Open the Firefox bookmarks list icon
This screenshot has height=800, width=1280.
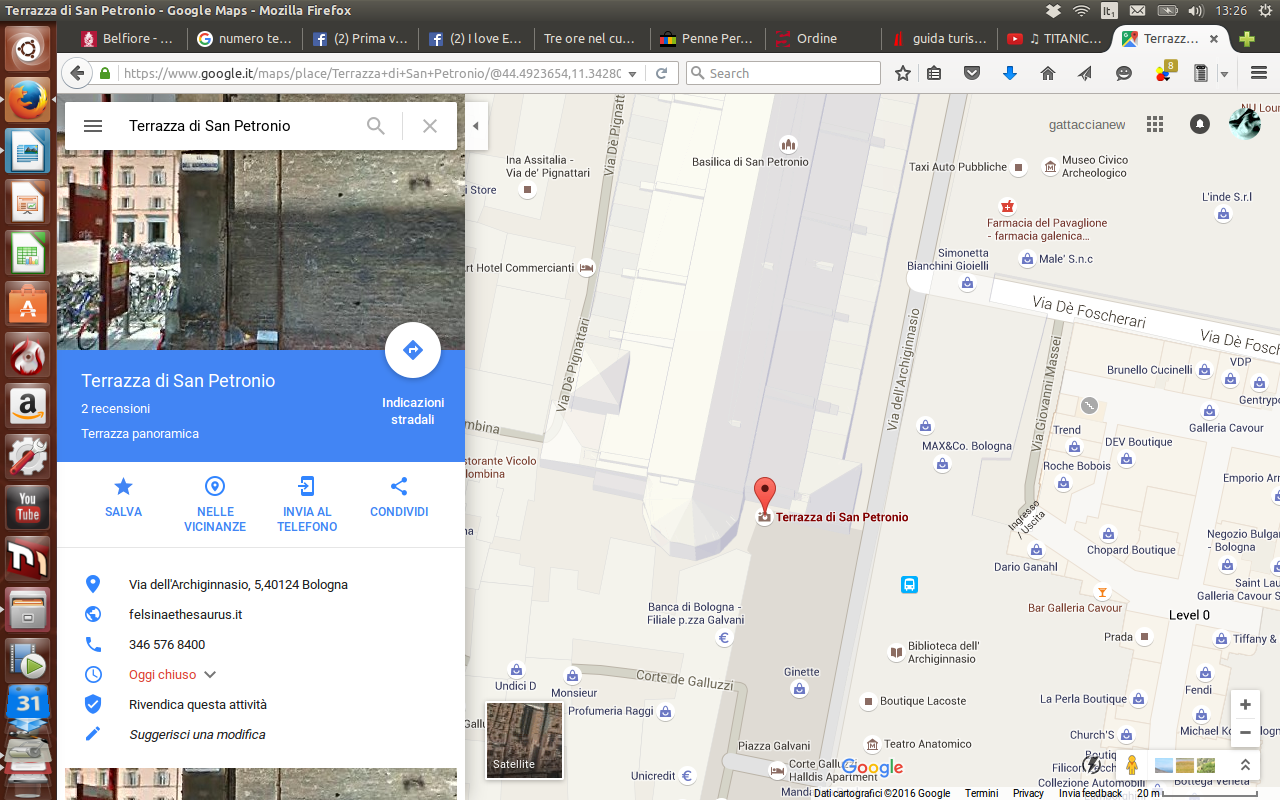tap(934, 74)
